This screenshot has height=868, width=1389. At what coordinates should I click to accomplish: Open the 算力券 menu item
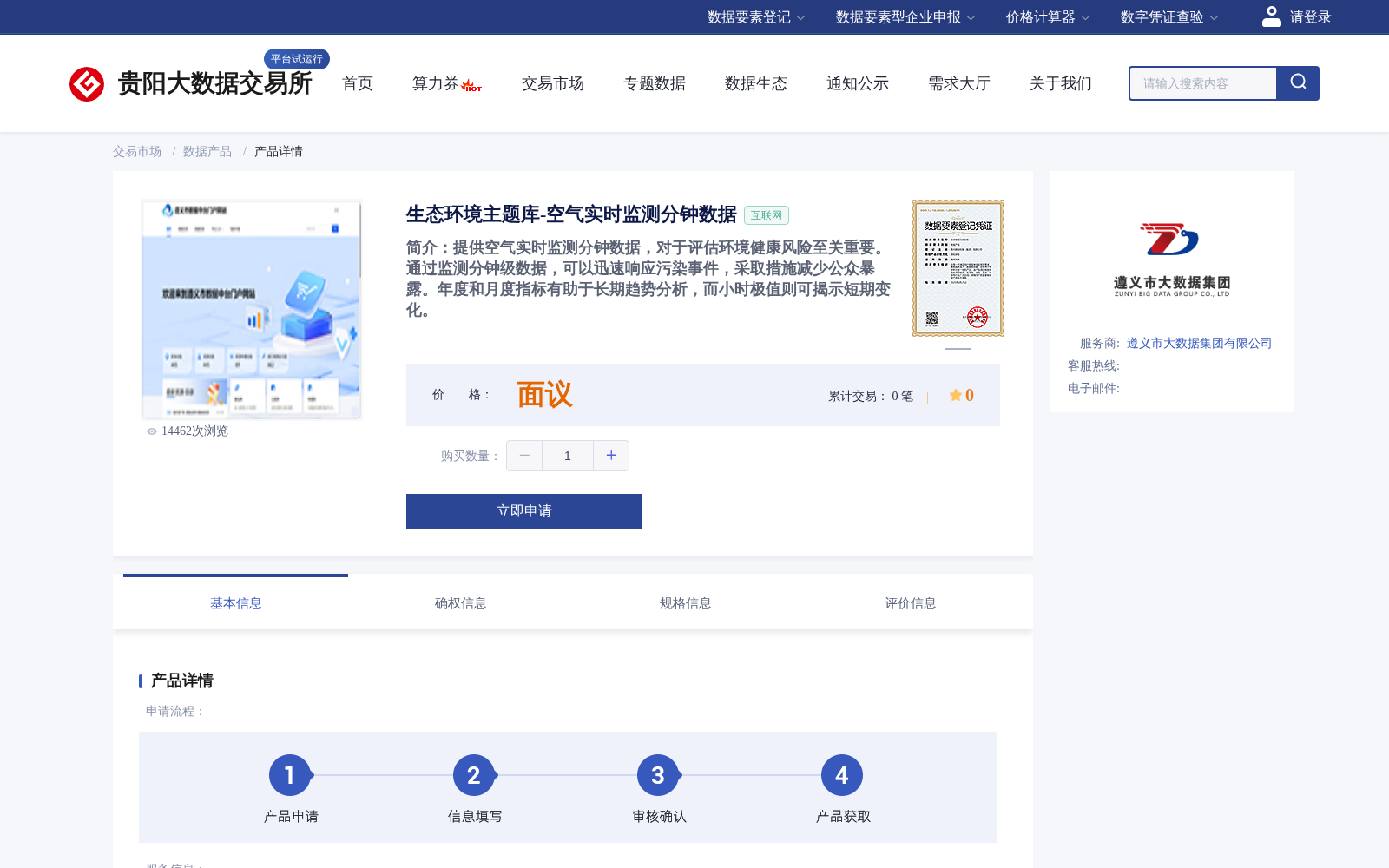(436, 83)
